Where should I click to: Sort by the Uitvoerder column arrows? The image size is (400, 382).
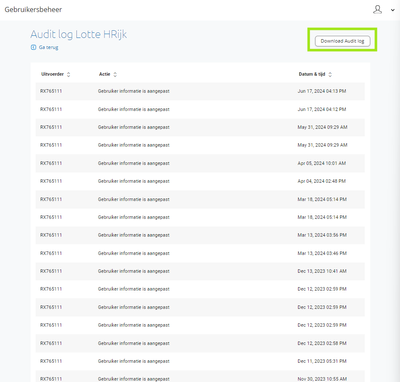click(68, 74)
